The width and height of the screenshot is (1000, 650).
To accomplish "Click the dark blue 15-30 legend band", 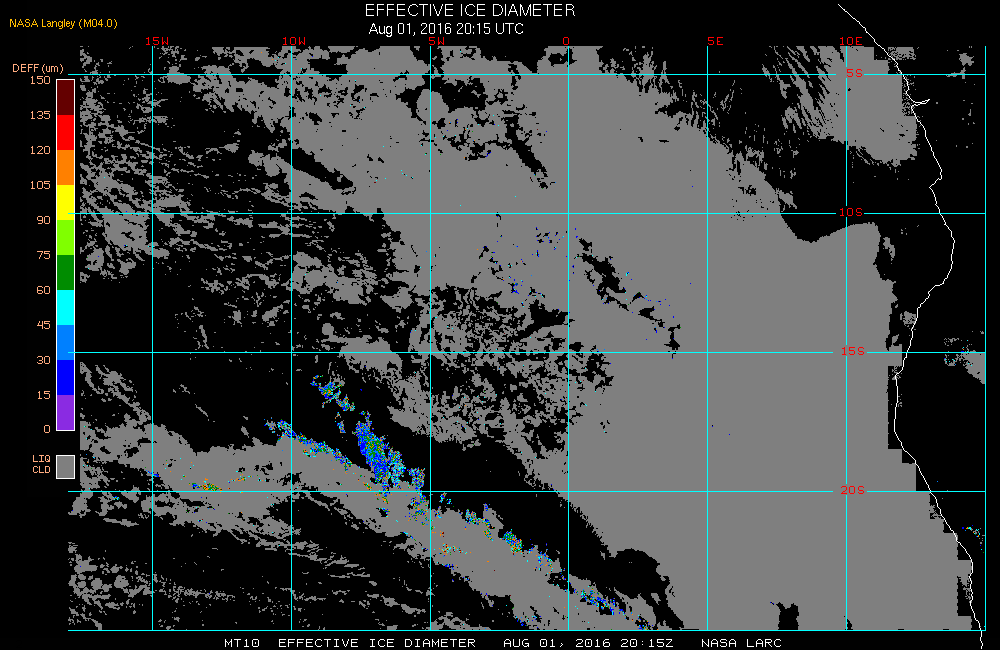I will 66,378.
